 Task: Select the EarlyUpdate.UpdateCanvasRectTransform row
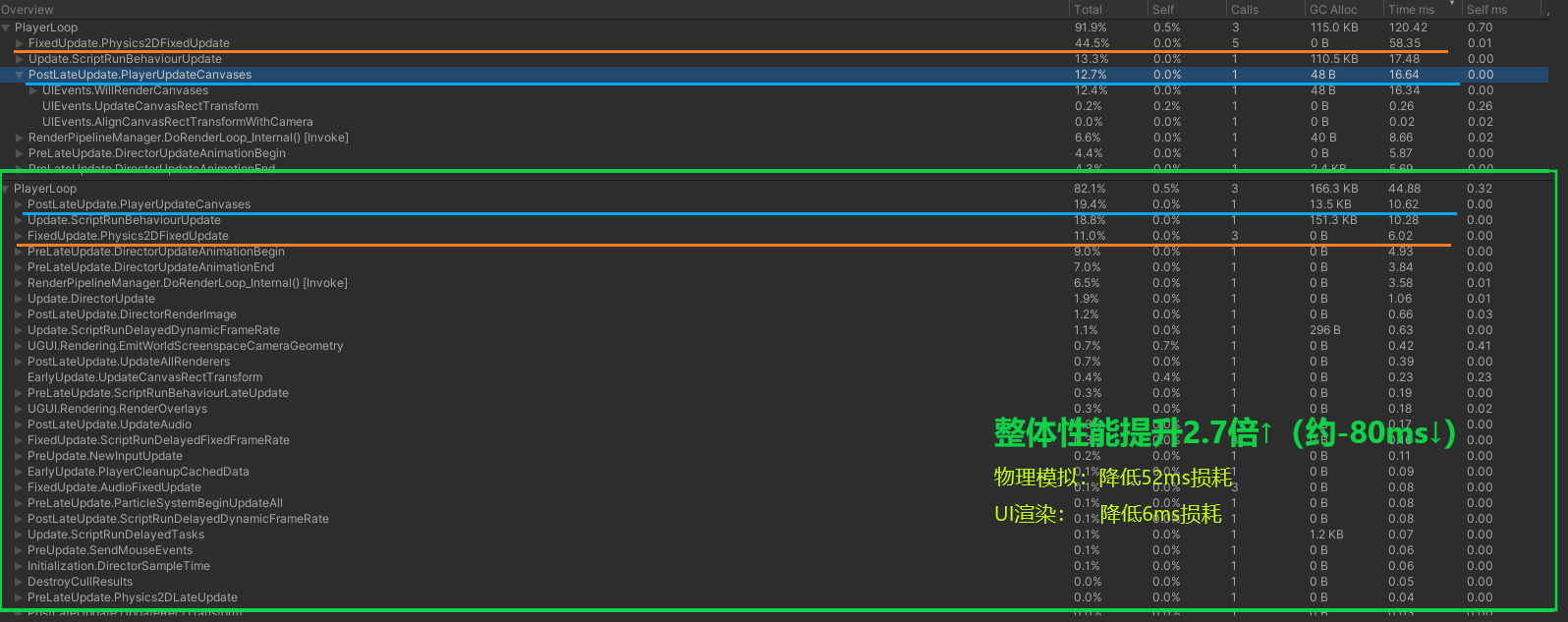coord(774,377)
